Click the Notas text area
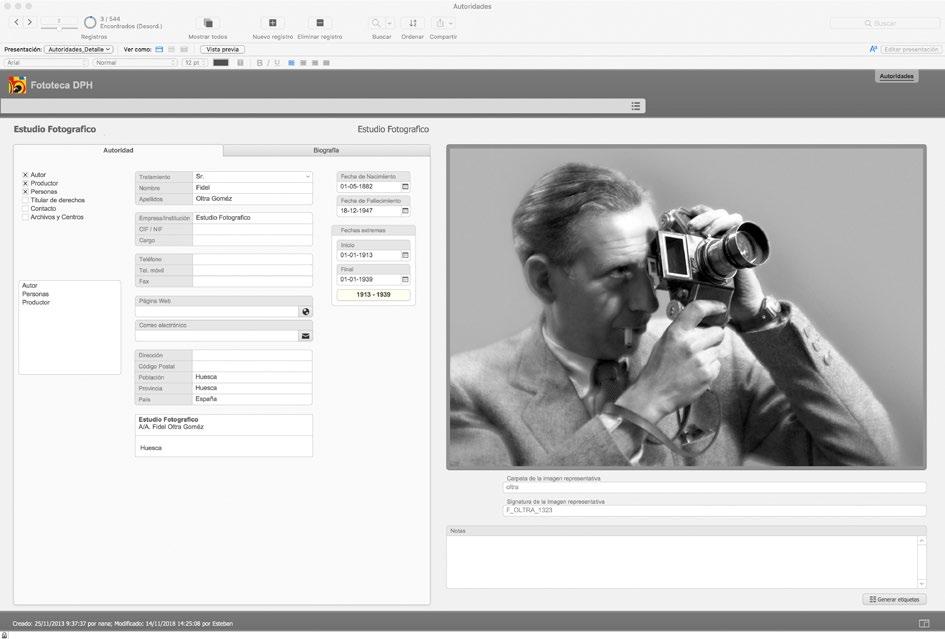945x639 pixels. click(x=682, y=562)
